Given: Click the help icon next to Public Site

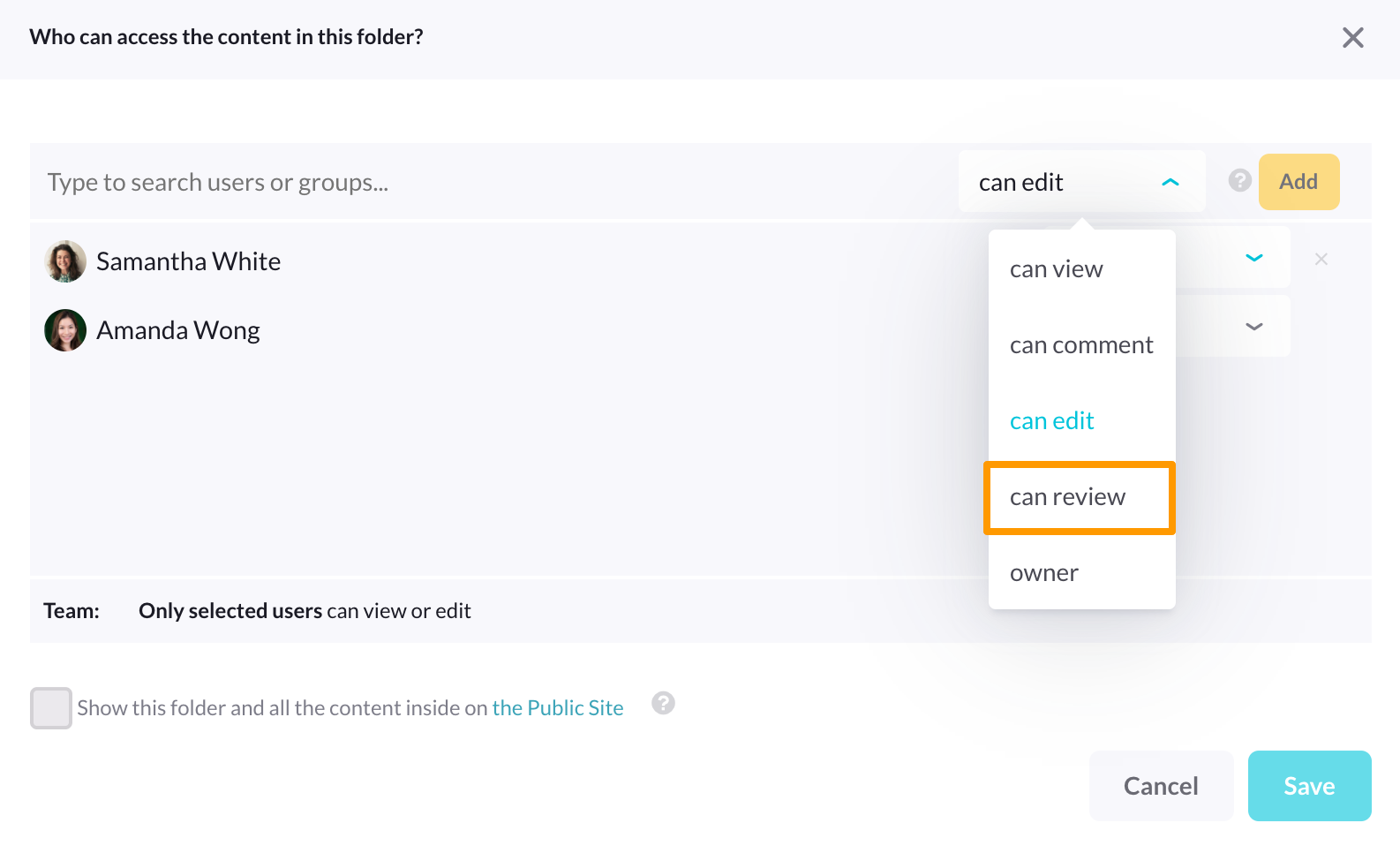Looking at the screenshot, I should coord(663,703).
